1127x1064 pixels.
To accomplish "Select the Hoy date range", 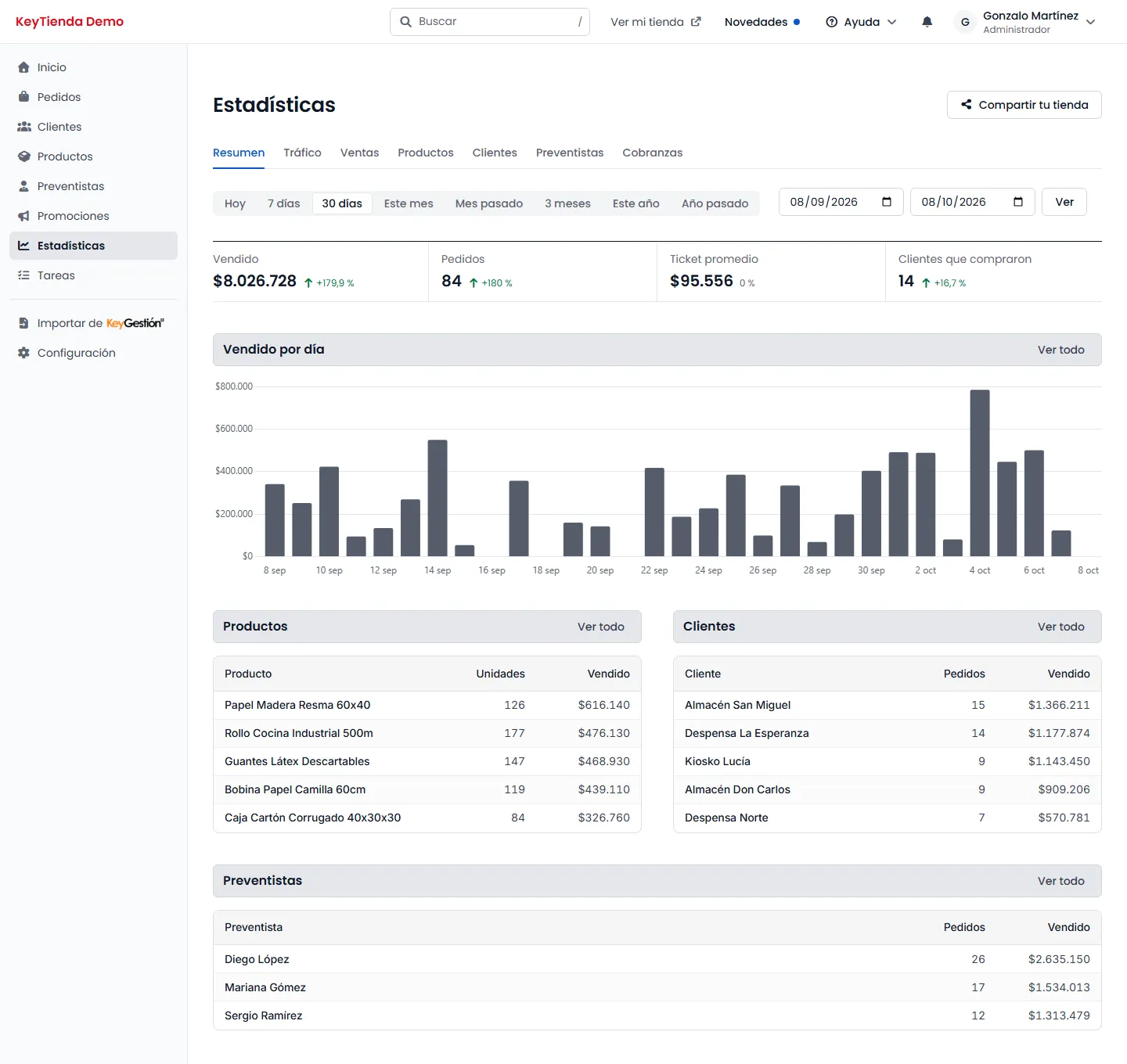I will coord(235,203).
